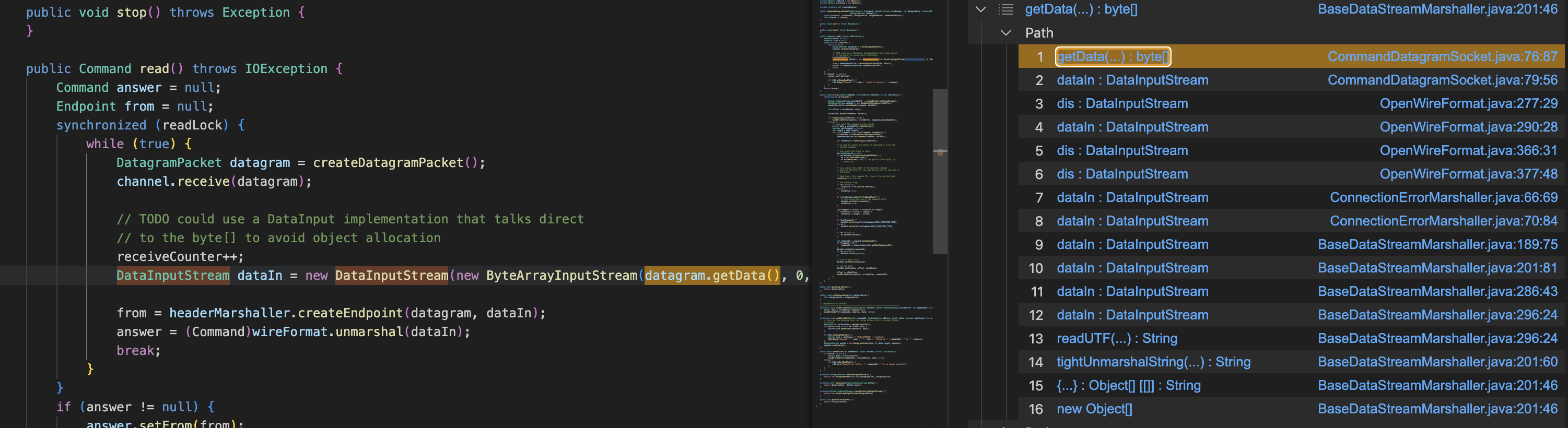Image resolution: width=1568 pixels, height=428 pixels.
Task: Open BaseDataStreamMarshaller.java:286:43 location
Action: tap(1438, 292)
